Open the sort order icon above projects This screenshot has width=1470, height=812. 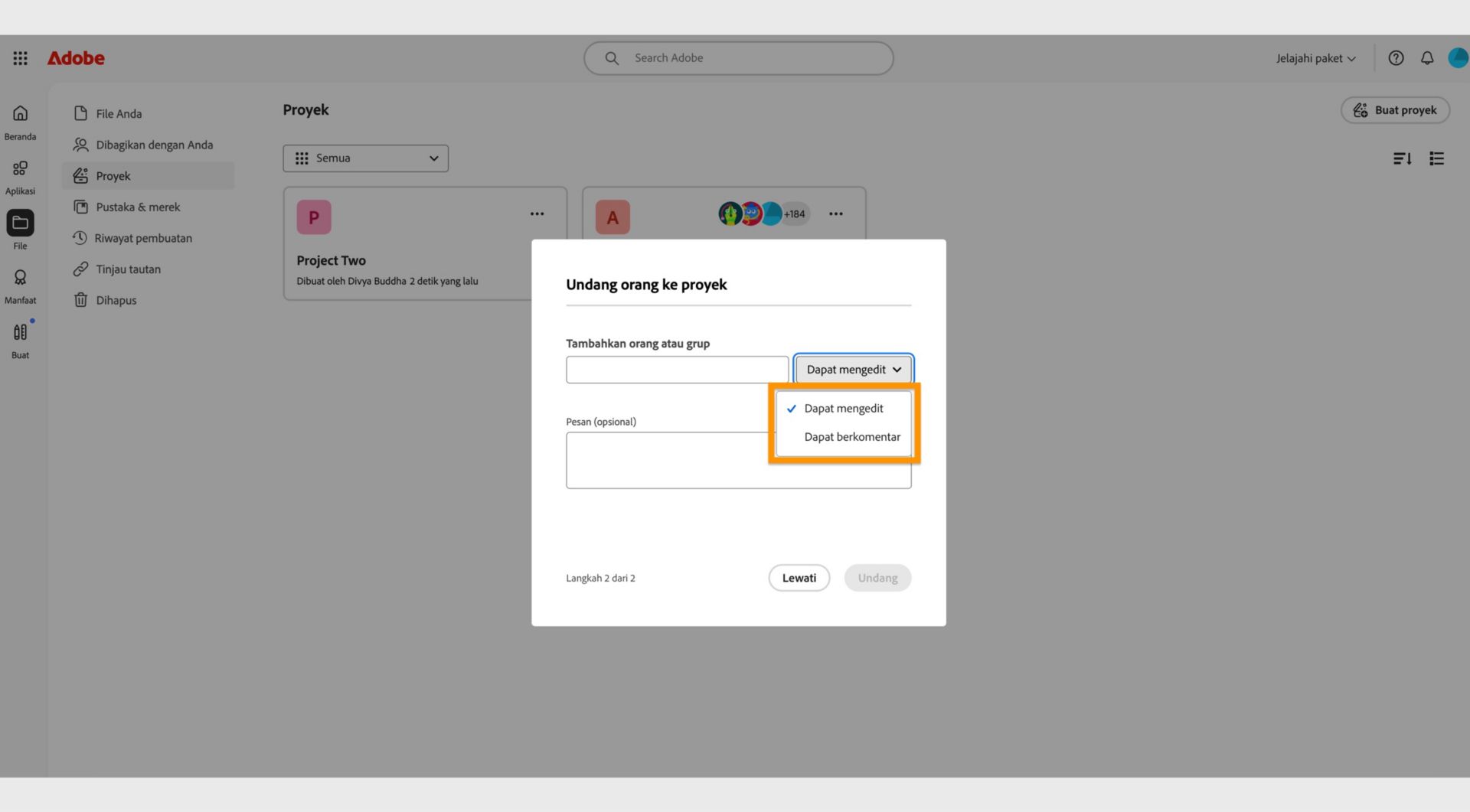click(x=1402, y=158)
